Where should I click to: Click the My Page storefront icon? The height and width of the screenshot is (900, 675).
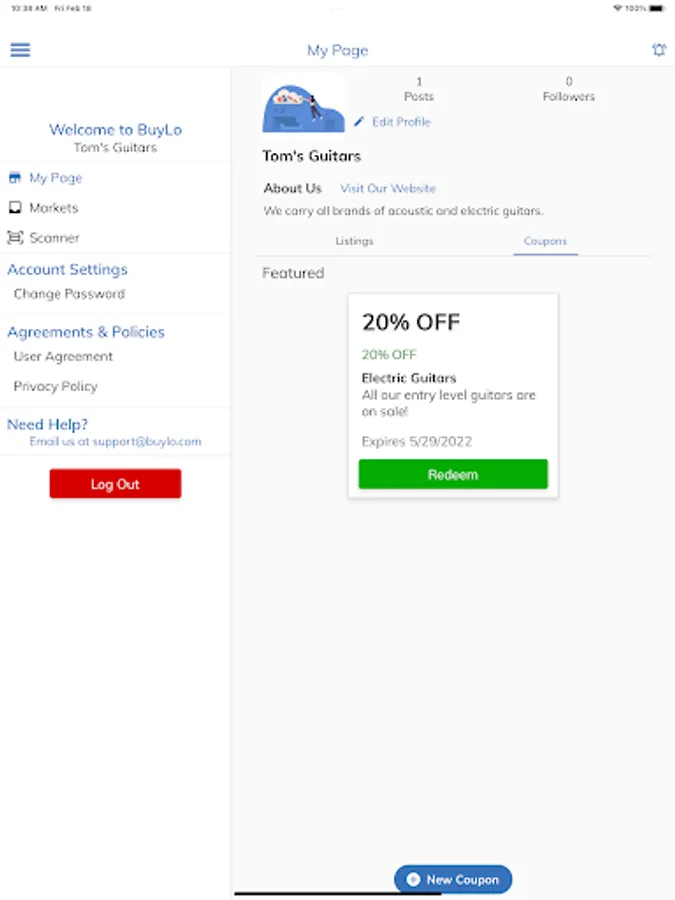15,178
